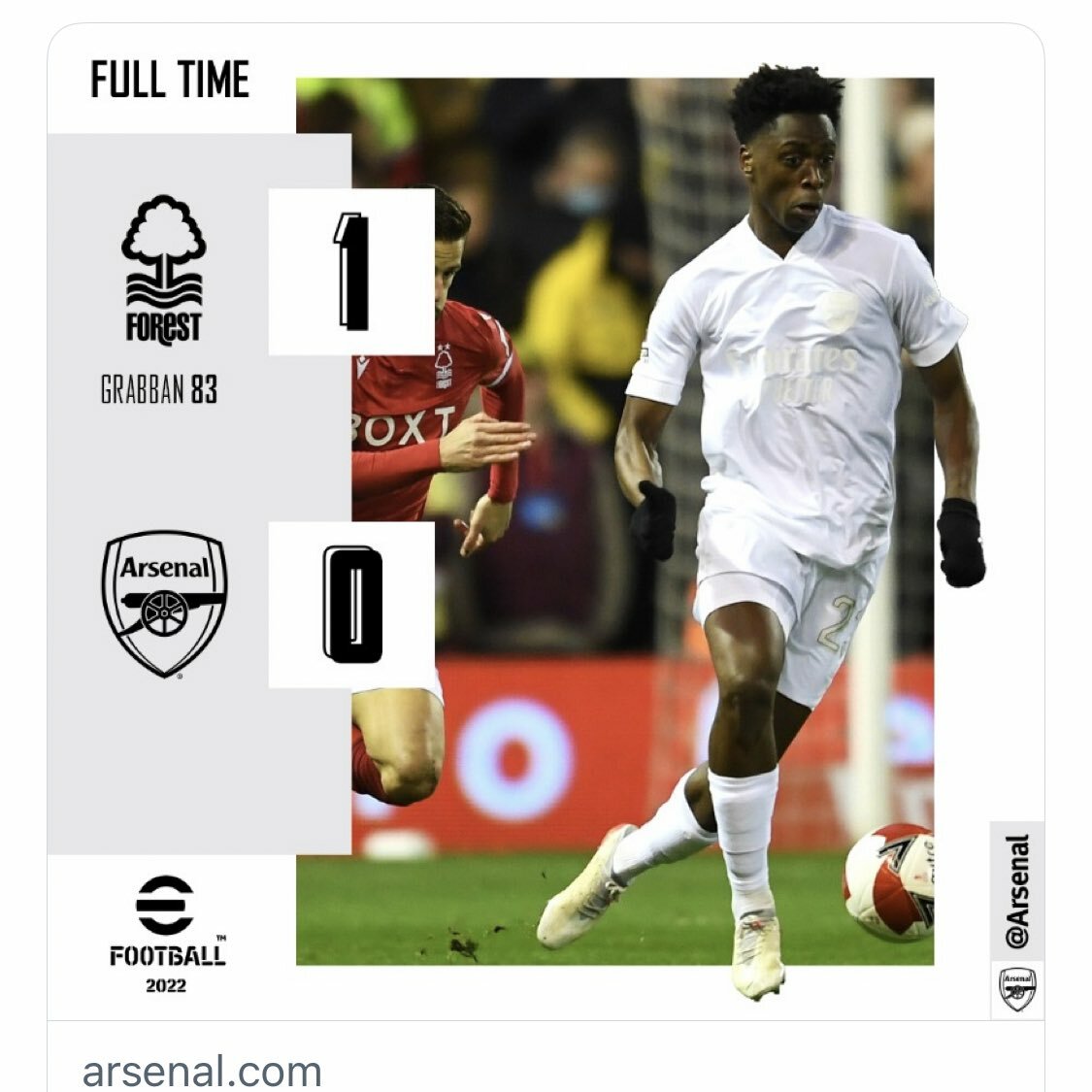
Task: Click the FULL TIME heading
Action: pos(170,80)
